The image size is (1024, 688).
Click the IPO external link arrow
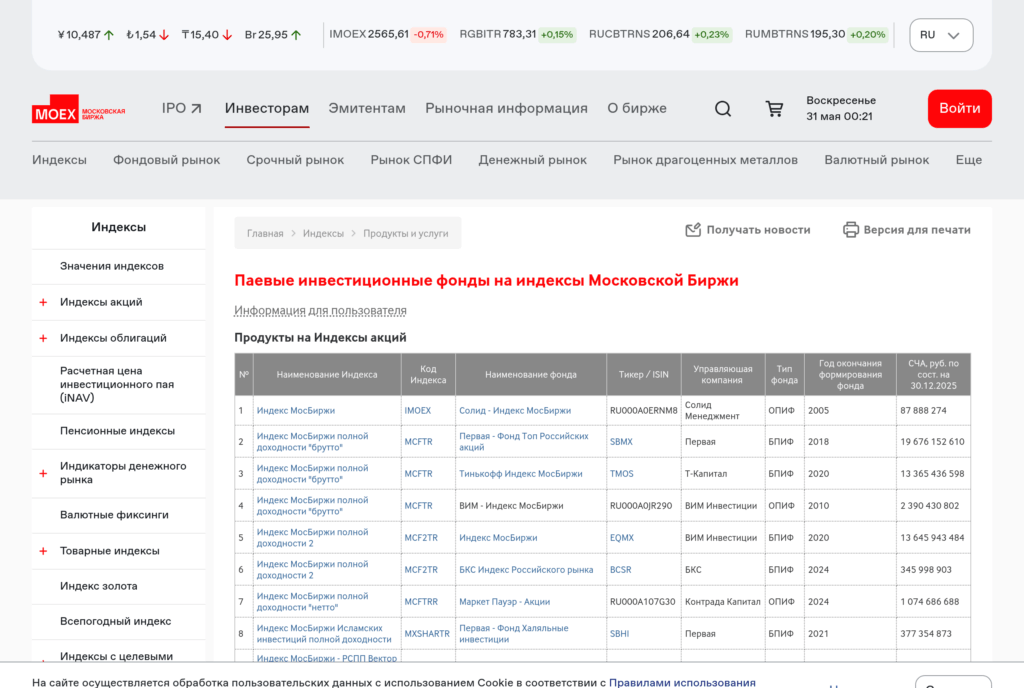click(196, 108)
